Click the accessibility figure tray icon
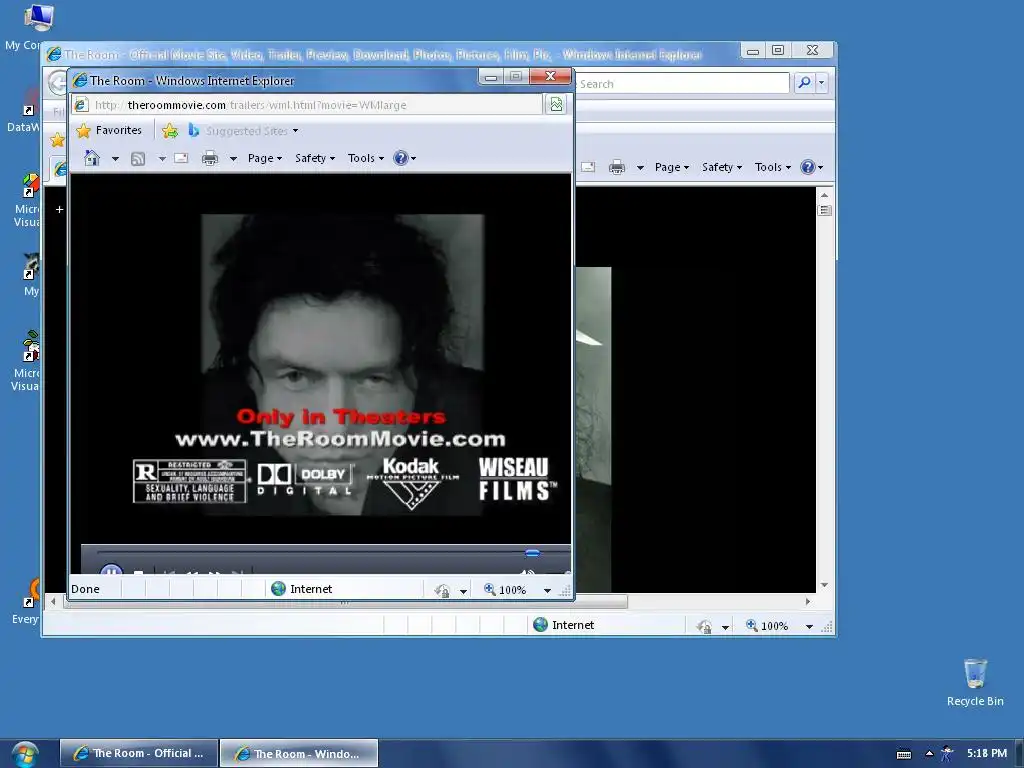1024x768 pixels. coord(947,754)
